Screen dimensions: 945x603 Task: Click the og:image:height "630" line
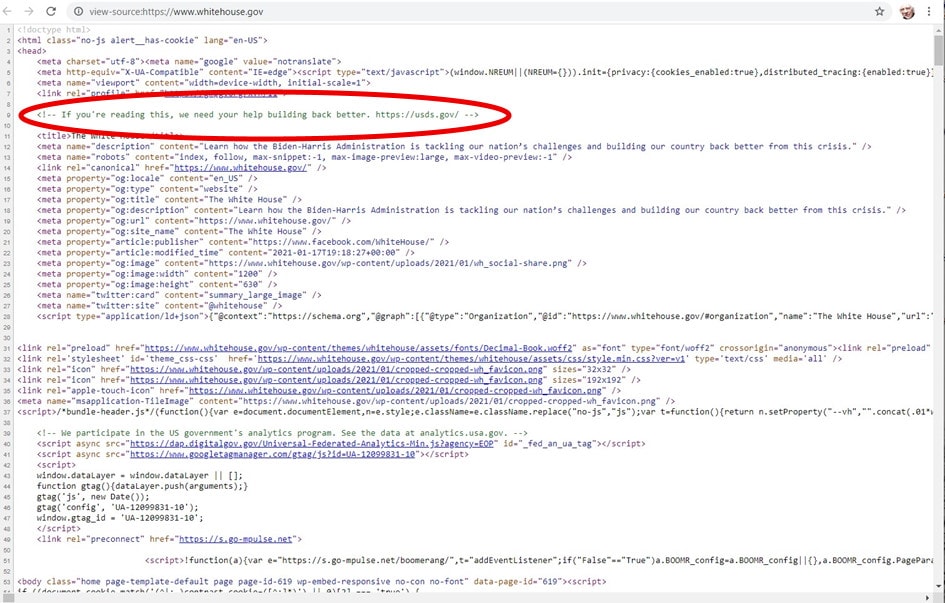(157, 284)
